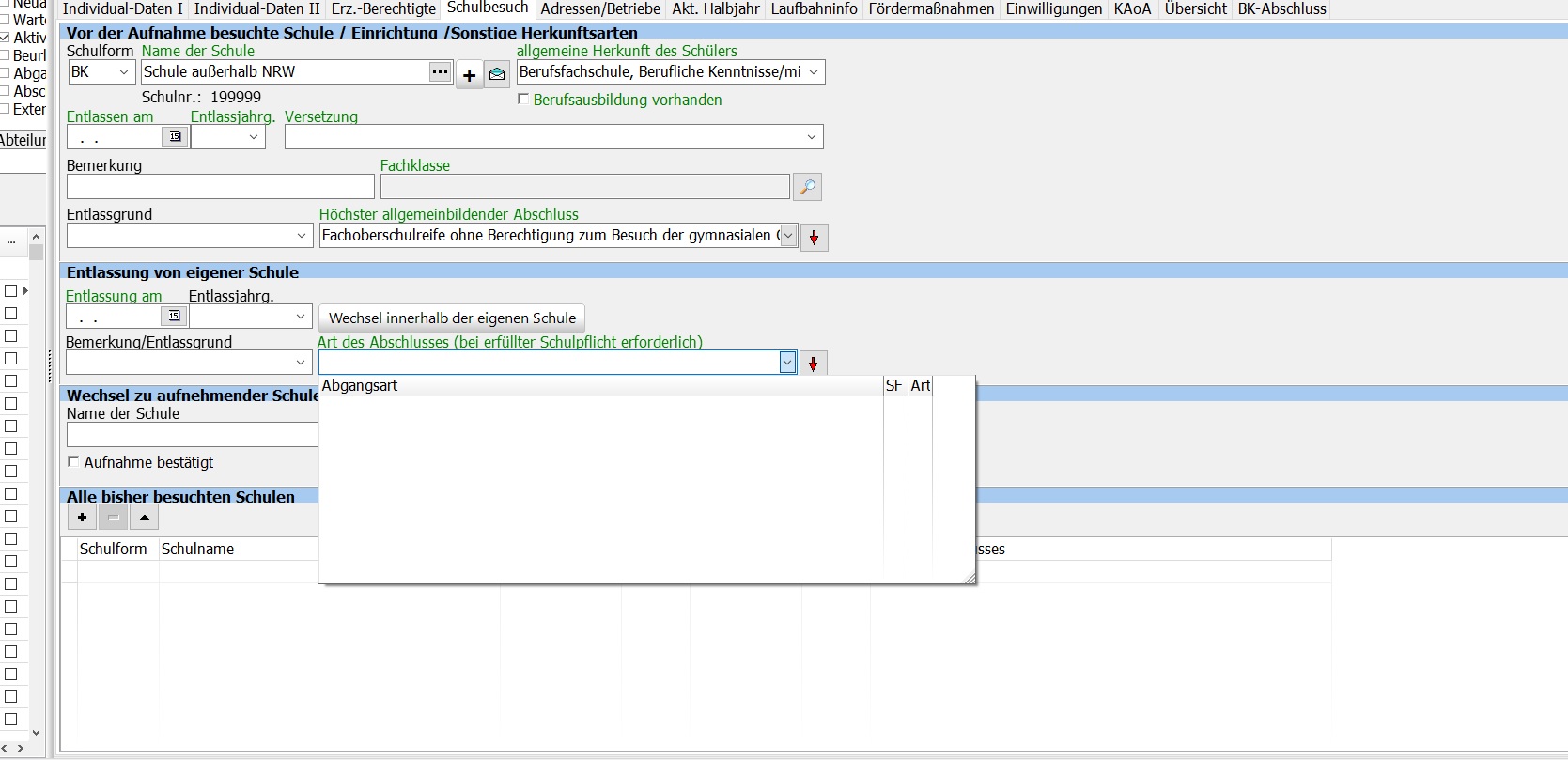Click Entlassen am date field
This screenshot has width=1568, height=760.
(115, 137)
